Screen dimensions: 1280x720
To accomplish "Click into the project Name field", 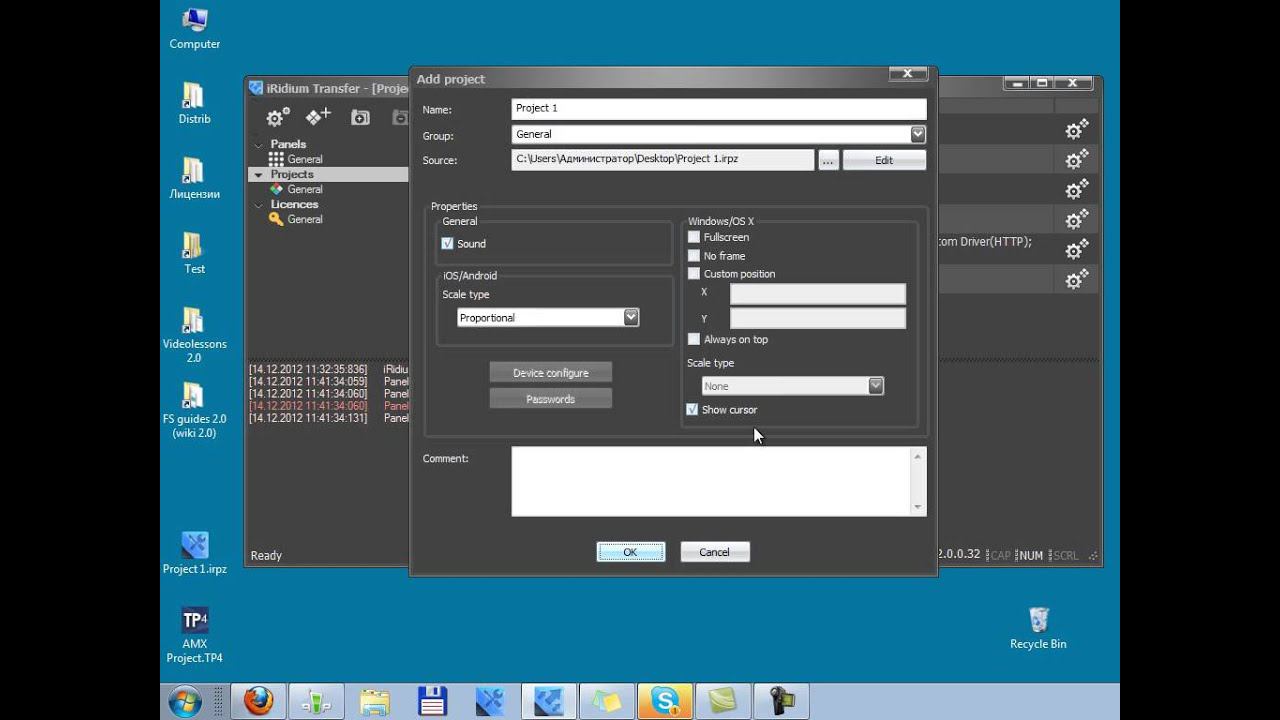I will [x=719, y=108].
